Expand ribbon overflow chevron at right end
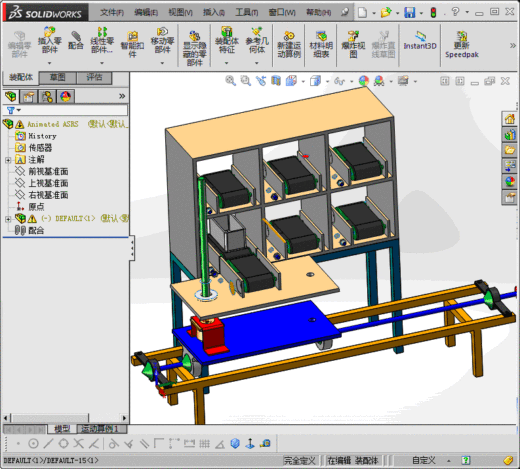 click(513, 46)
